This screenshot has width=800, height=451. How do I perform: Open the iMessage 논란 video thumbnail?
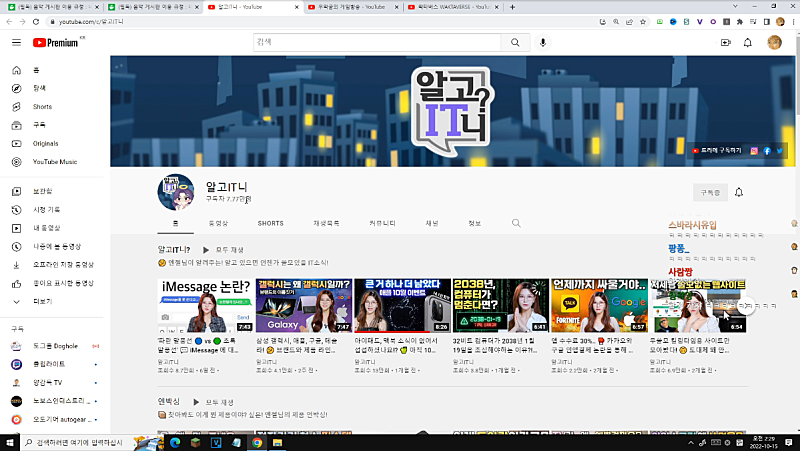[205, 305]
